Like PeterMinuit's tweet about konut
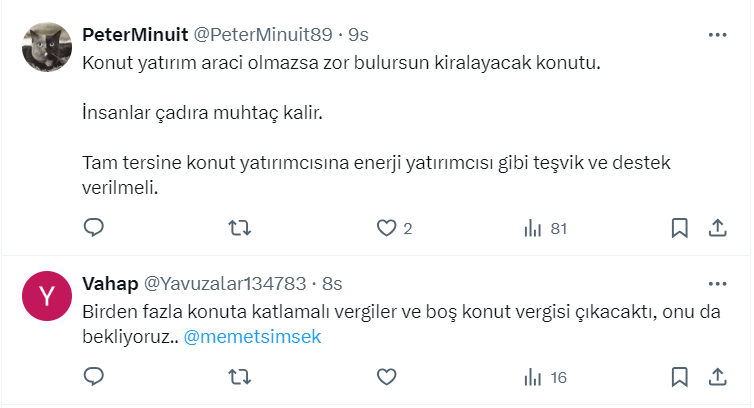This screenshot has height=408, width=754. 387,228
